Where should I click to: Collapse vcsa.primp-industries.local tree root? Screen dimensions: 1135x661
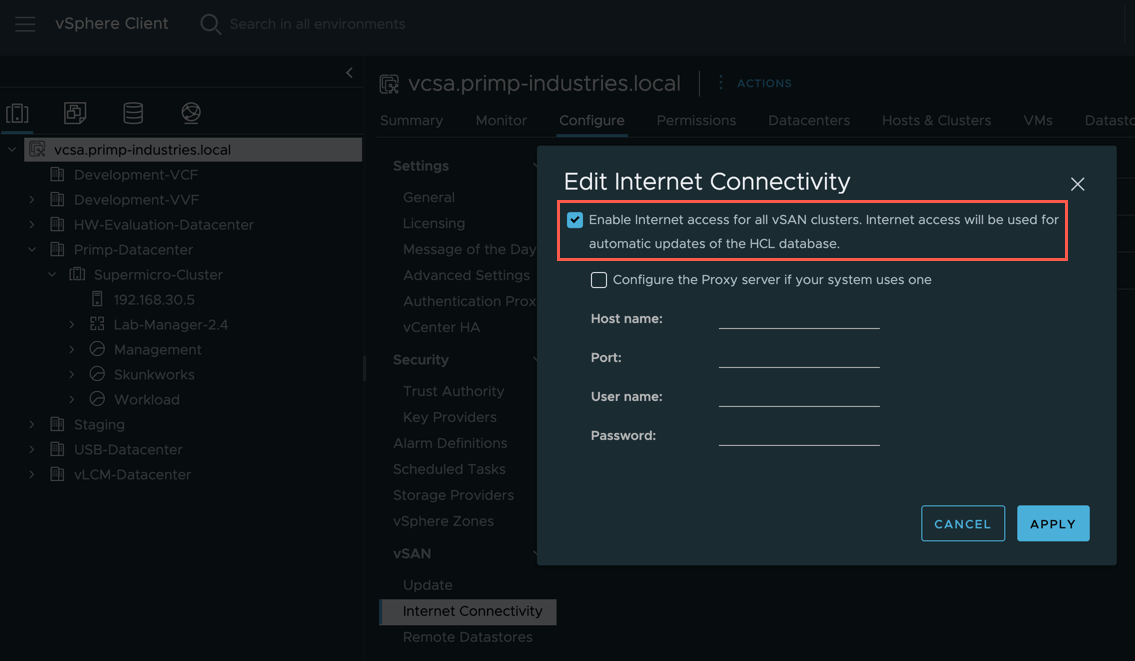click(12, 150)
